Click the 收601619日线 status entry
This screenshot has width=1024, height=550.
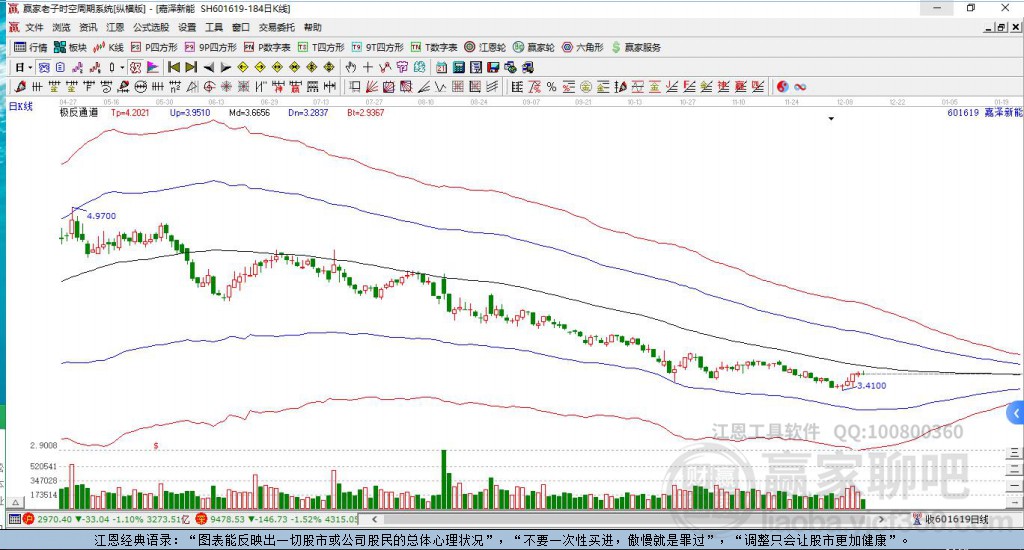click(951, 519)
